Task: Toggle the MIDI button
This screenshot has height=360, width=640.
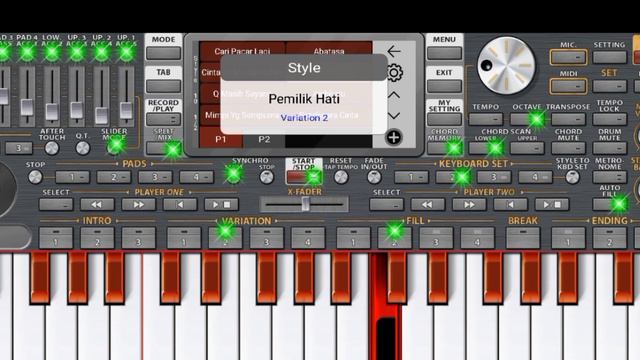Action: pos(568,86)
